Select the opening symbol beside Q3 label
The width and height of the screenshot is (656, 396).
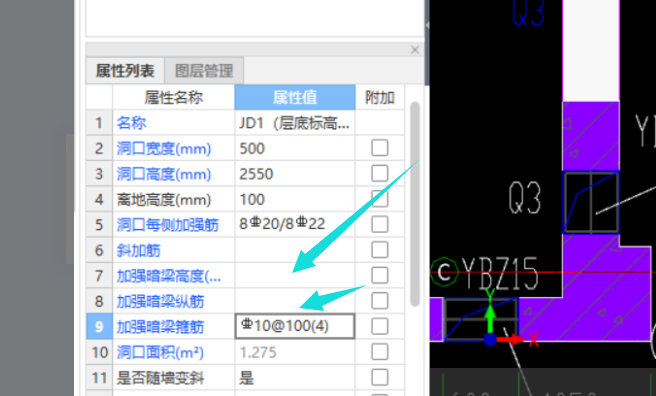click(590, 202)
